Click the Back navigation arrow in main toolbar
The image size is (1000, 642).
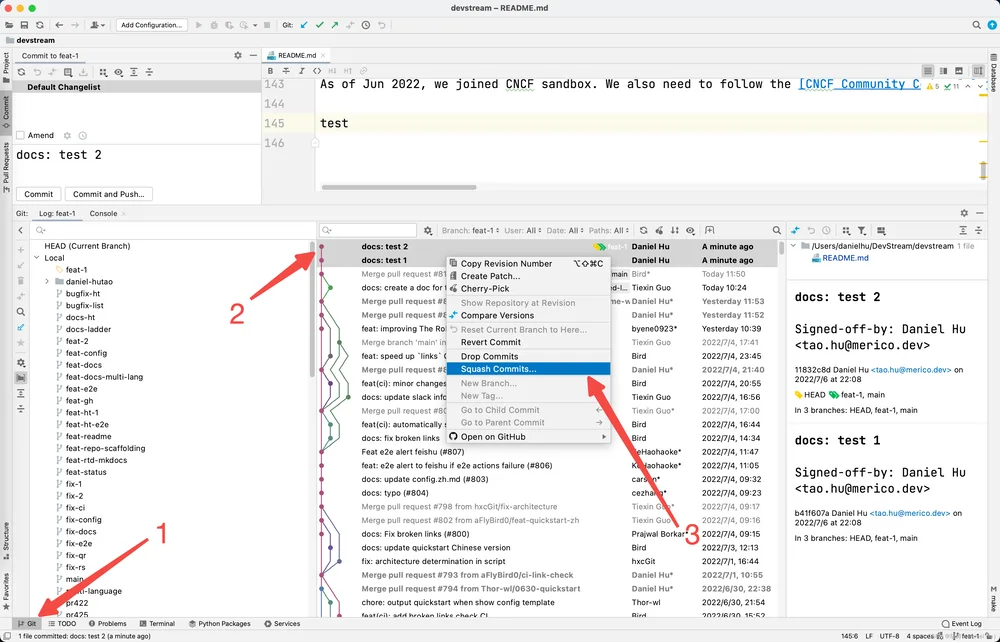[59, 25]
